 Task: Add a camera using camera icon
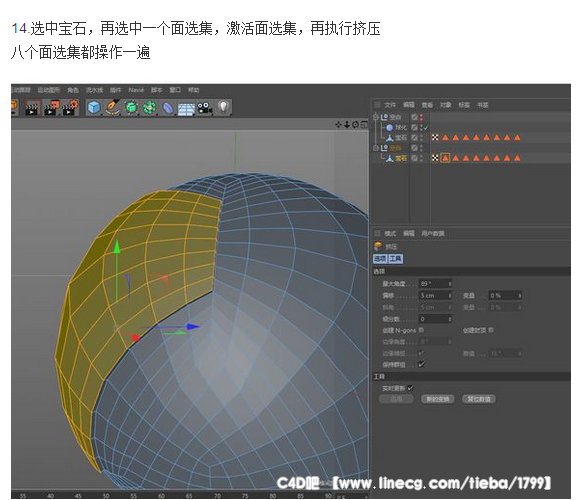[x=205, y=108]
